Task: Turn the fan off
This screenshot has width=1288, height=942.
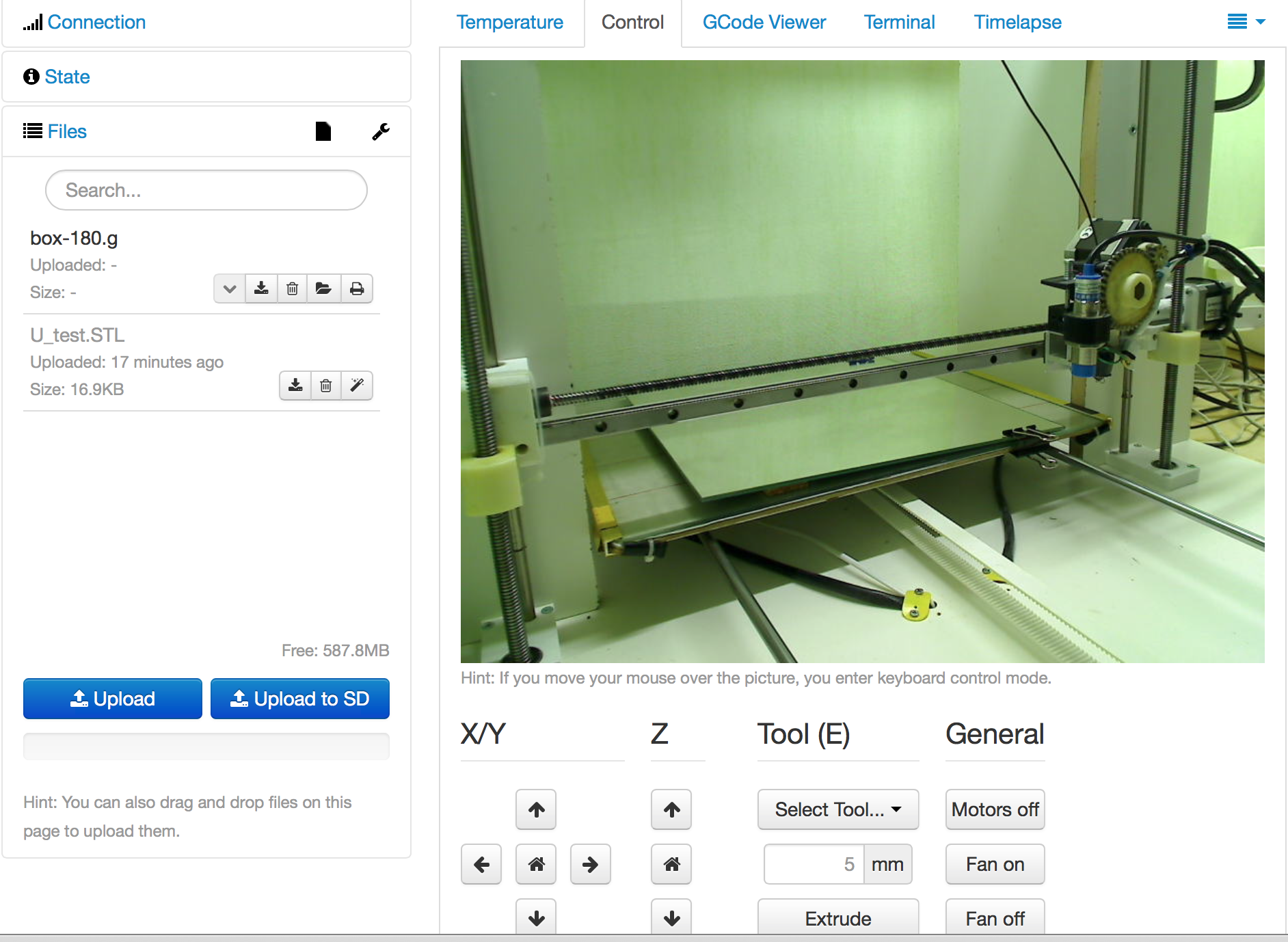Action: point(995,919)
